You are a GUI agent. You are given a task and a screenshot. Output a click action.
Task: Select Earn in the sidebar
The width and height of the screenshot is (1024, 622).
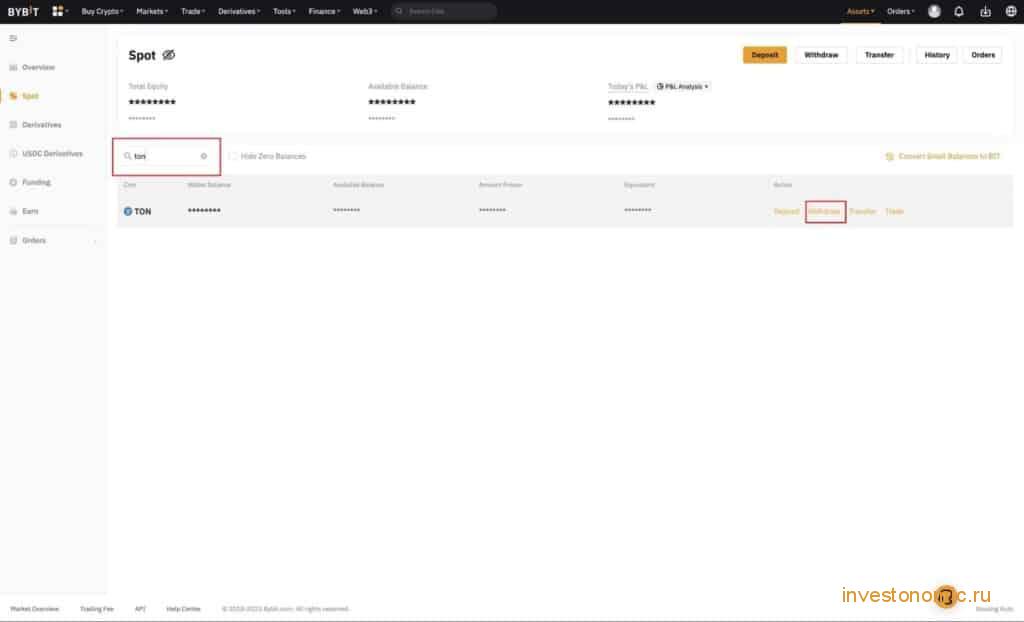click(x=30, y=211)
